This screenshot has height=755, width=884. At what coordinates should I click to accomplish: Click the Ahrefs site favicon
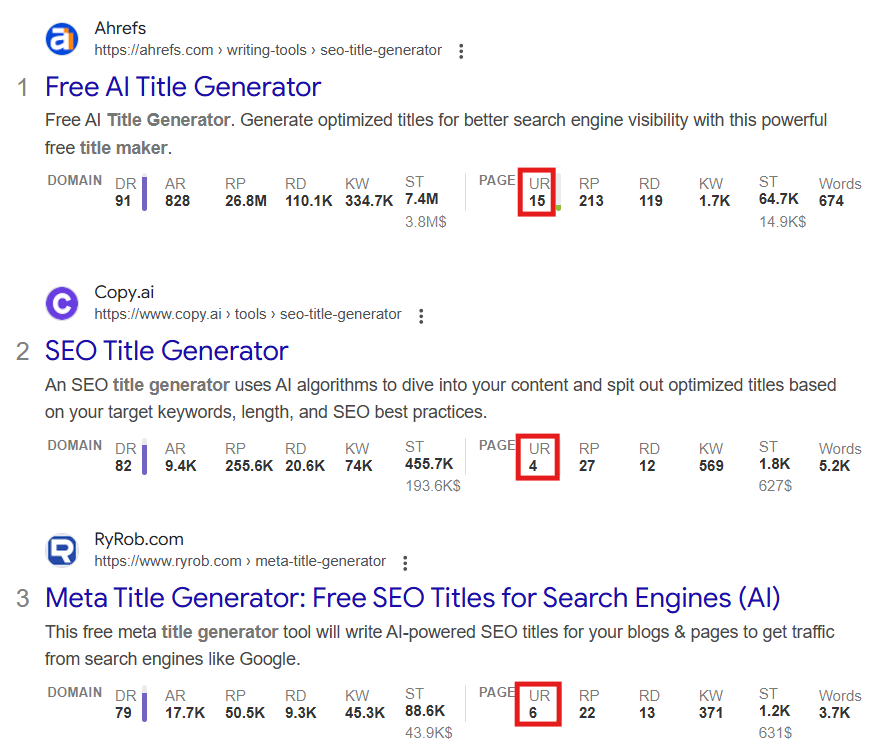coord(62,39)
